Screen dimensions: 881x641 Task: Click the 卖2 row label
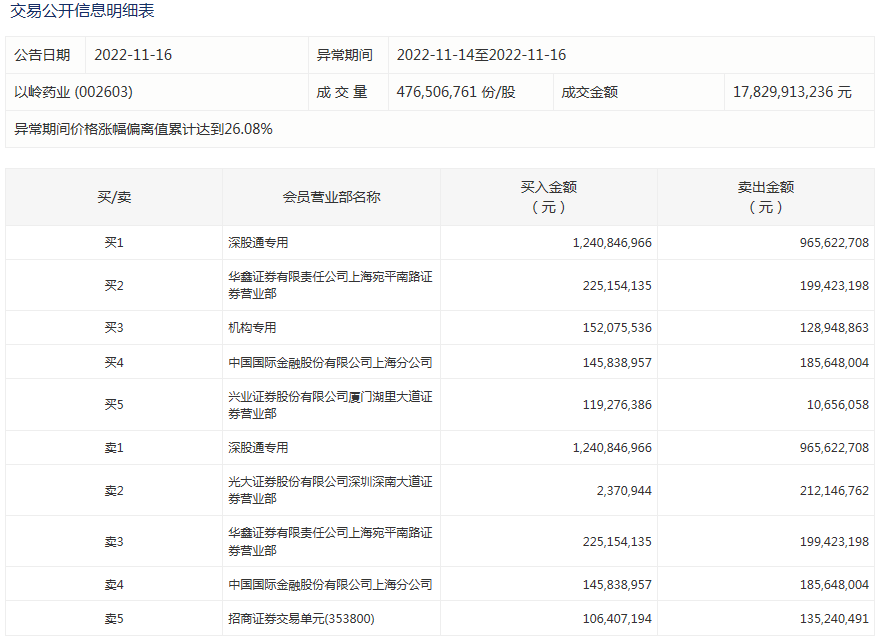114,490
